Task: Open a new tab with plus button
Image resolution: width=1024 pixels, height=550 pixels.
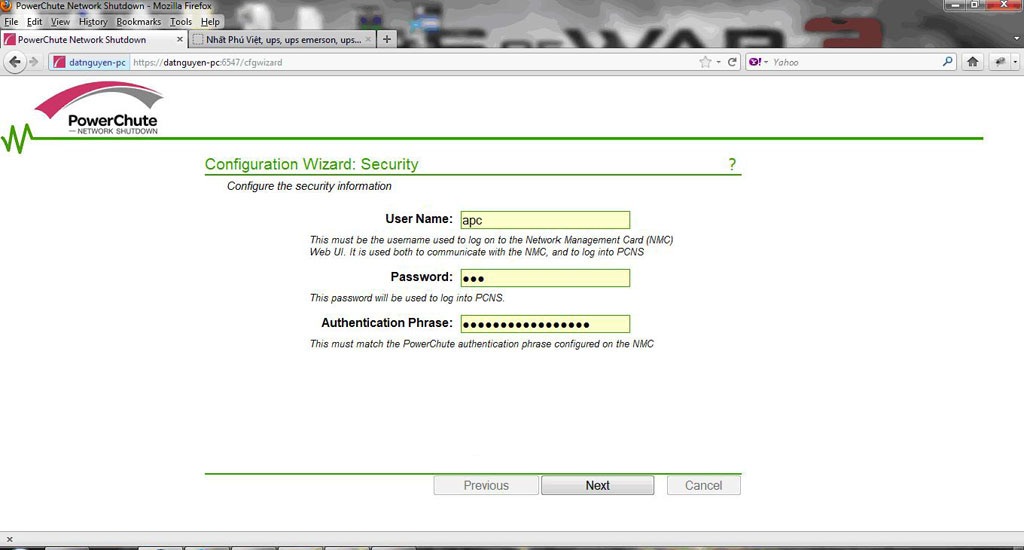Action: [x=387, y=39]
